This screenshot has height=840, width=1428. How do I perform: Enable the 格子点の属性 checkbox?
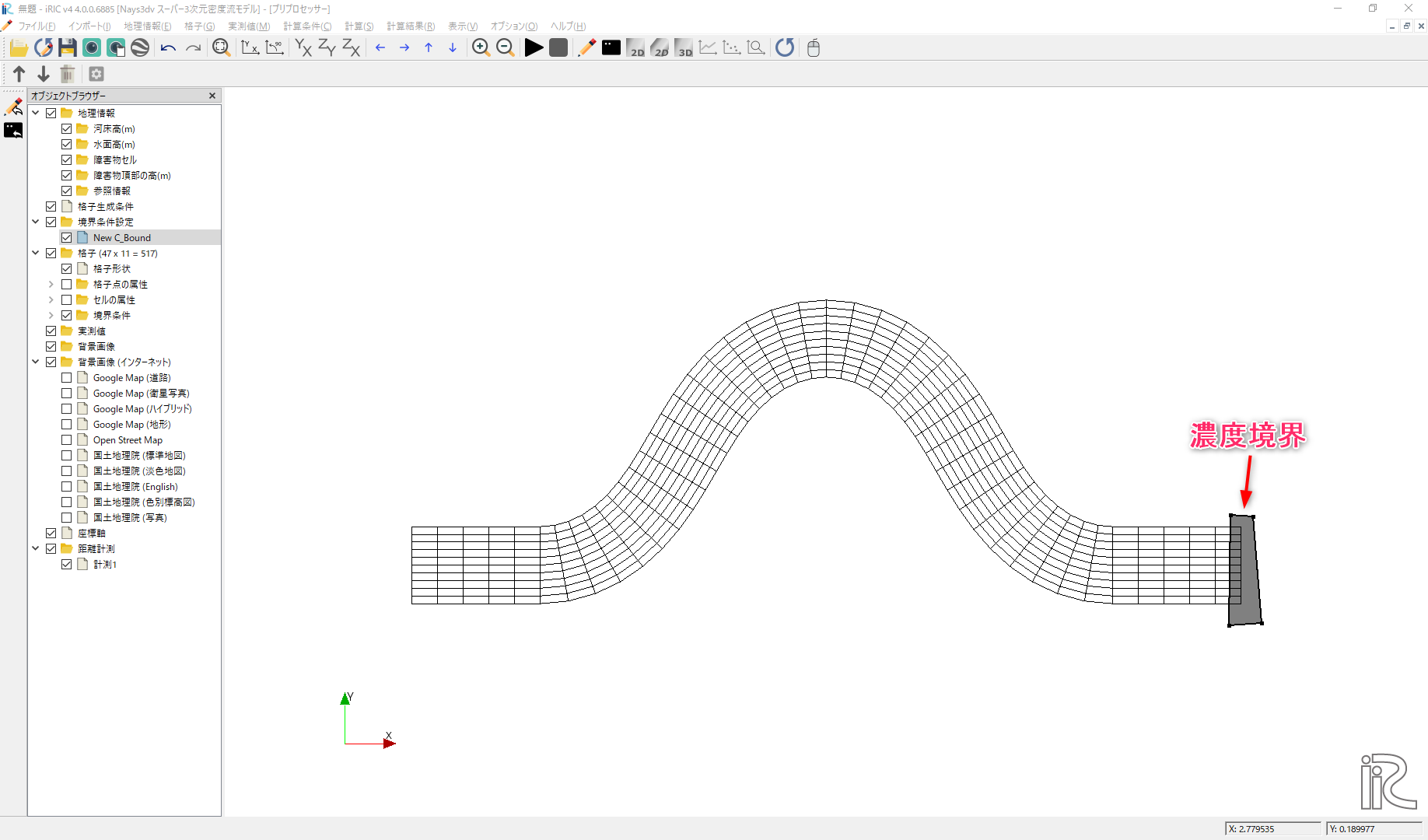tap(67, 285)
